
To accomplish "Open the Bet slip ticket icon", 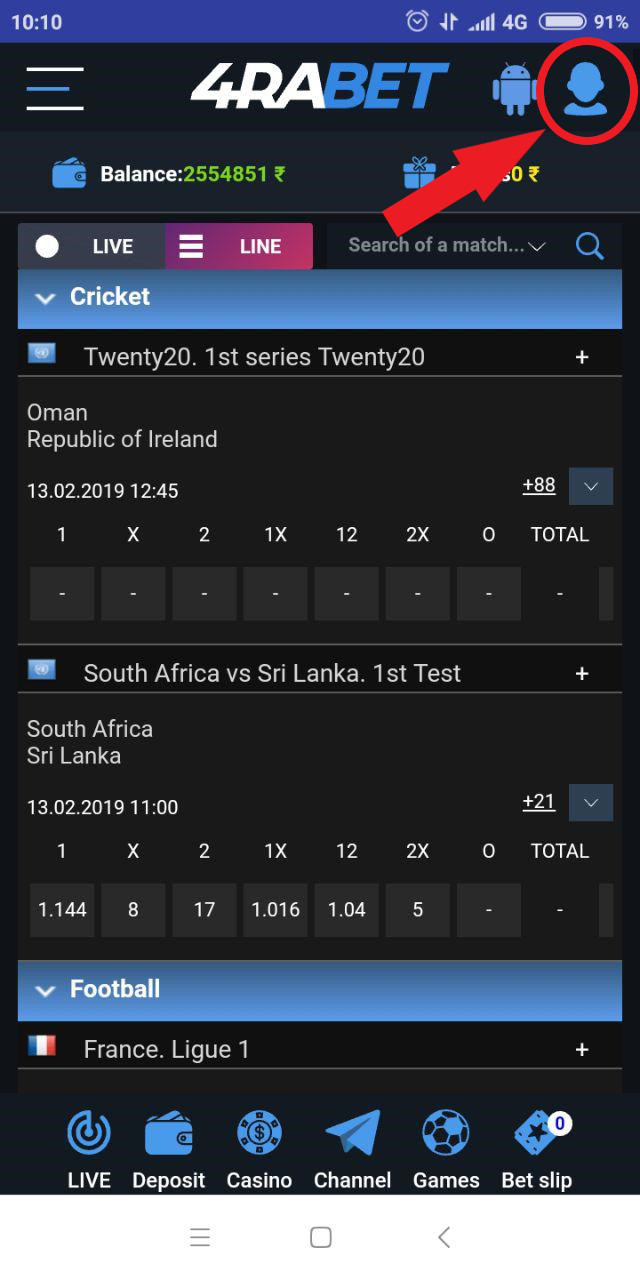I will pyautogui.click(x=536, y=1135).
